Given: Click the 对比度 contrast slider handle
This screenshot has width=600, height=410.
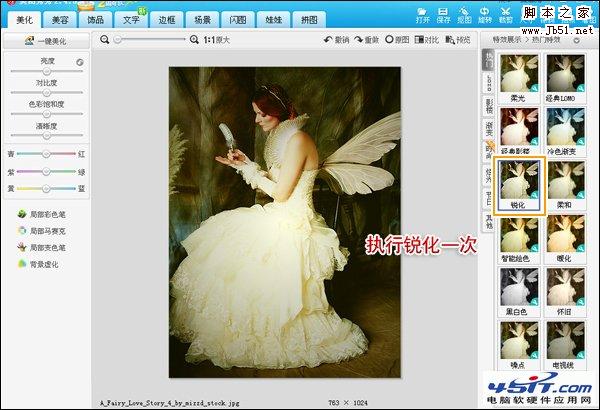Looking at the screenshot, I should [46, 93].
